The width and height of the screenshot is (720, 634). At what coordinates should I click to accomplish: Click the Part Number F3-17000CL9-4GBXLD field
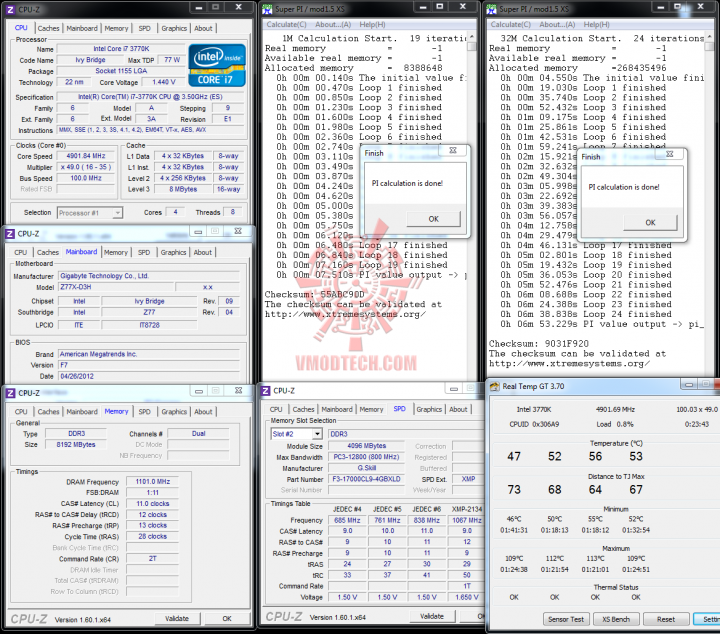tap(366, 479)
